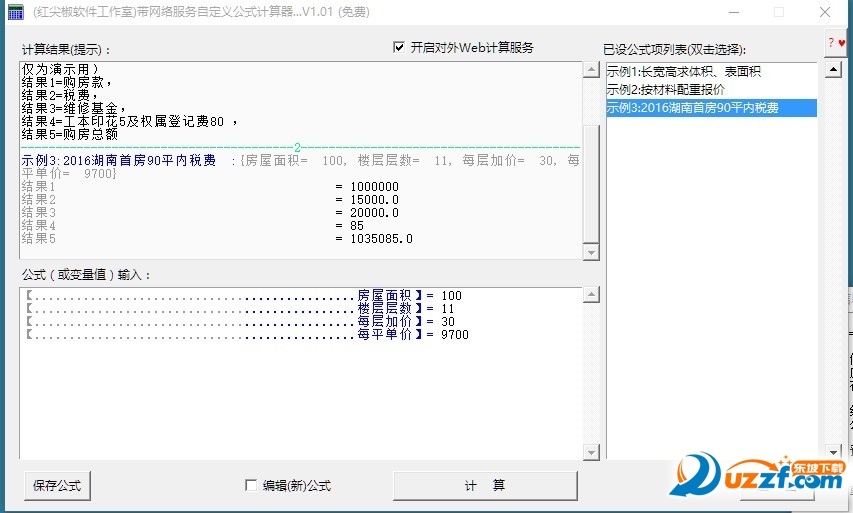The width and height of the screenshot is (853, 513).
Task: Click the 每层加价 value 30 in input
Action: tap(448, 322)
